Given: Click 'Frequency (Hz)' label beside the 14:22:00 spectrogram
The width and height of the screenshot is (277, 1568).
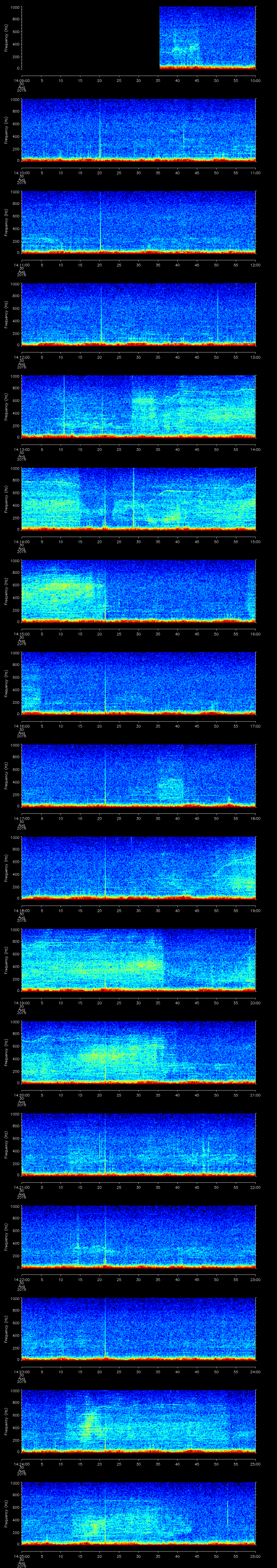Looking at the screenshot, I should click(6, 1237).
